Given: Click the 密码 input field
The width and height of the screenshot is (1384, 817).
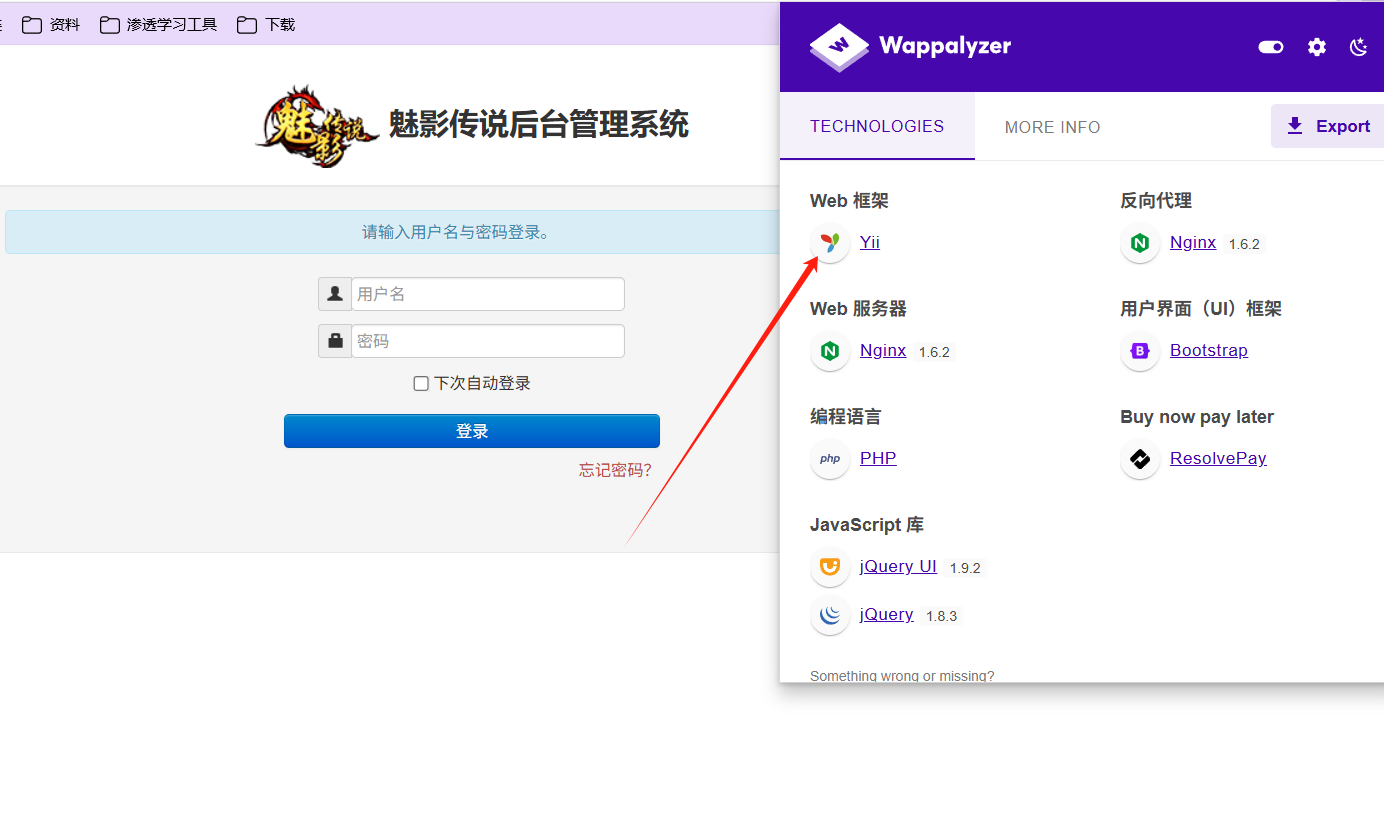Looking at the screenshot, I should pyautogui.click(x=488, y=341).
